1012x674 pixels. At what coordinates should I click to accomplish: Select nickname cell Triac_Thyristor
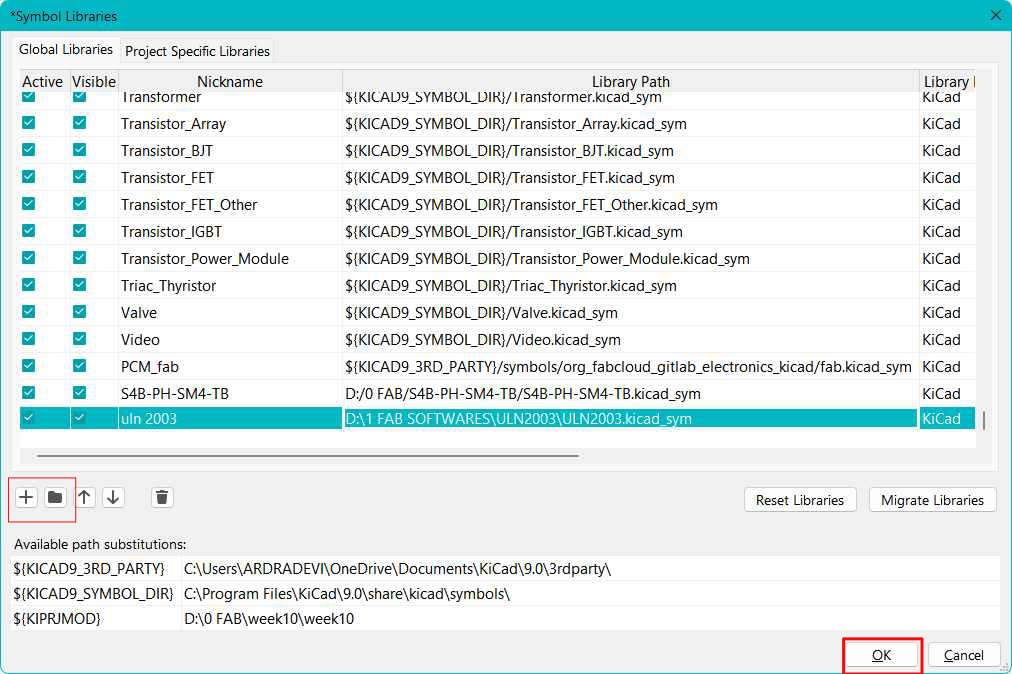tap(230, 285)
